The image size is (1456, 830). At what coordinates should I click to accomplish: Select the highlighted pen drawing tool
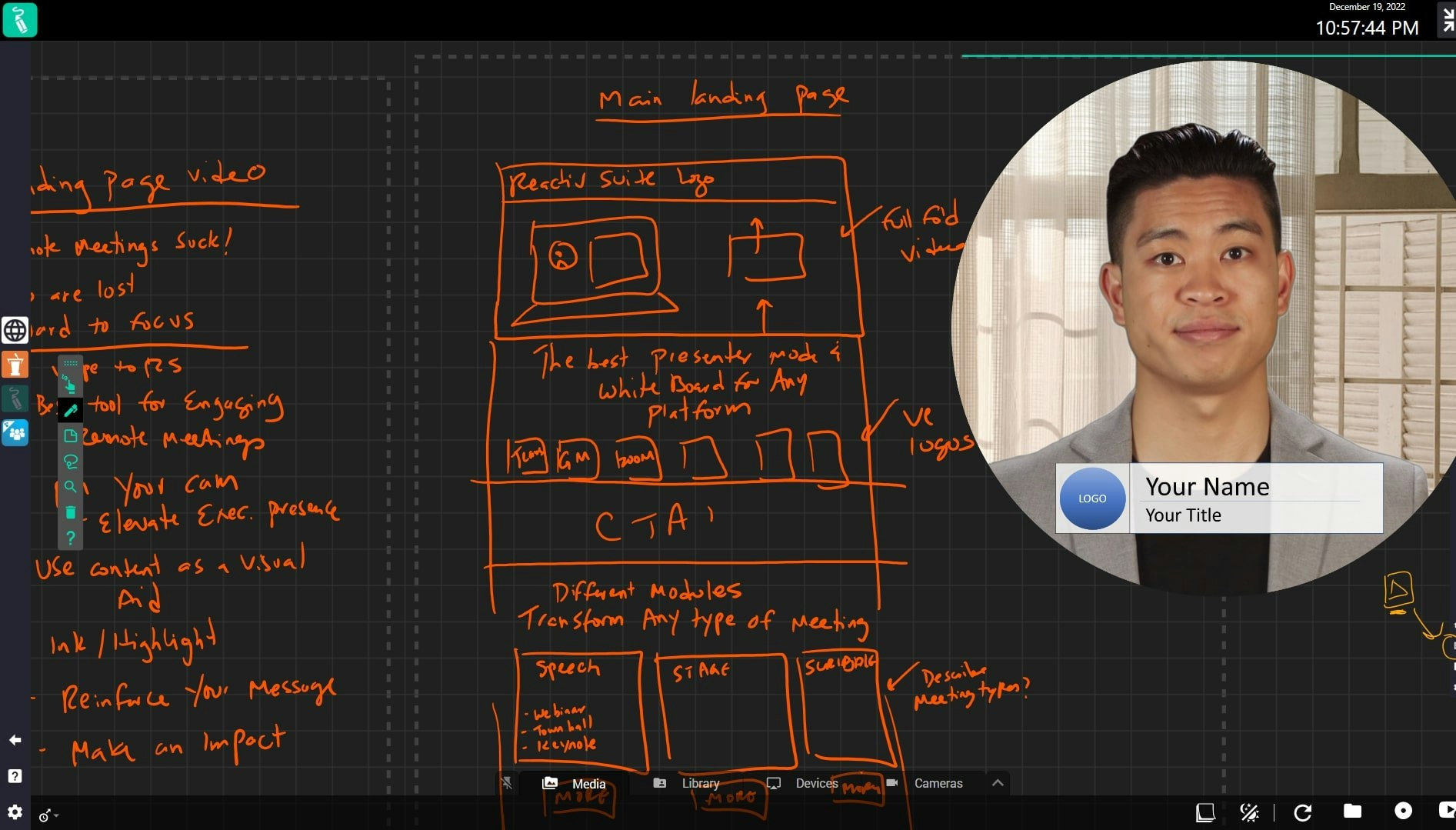tap(71, 410)
